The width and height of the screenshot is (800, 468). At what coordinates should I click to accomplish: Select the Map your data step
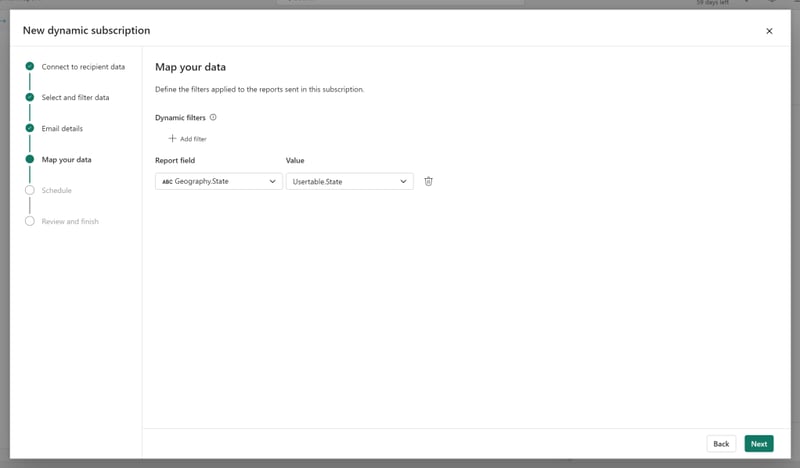[x=66, y=160]
